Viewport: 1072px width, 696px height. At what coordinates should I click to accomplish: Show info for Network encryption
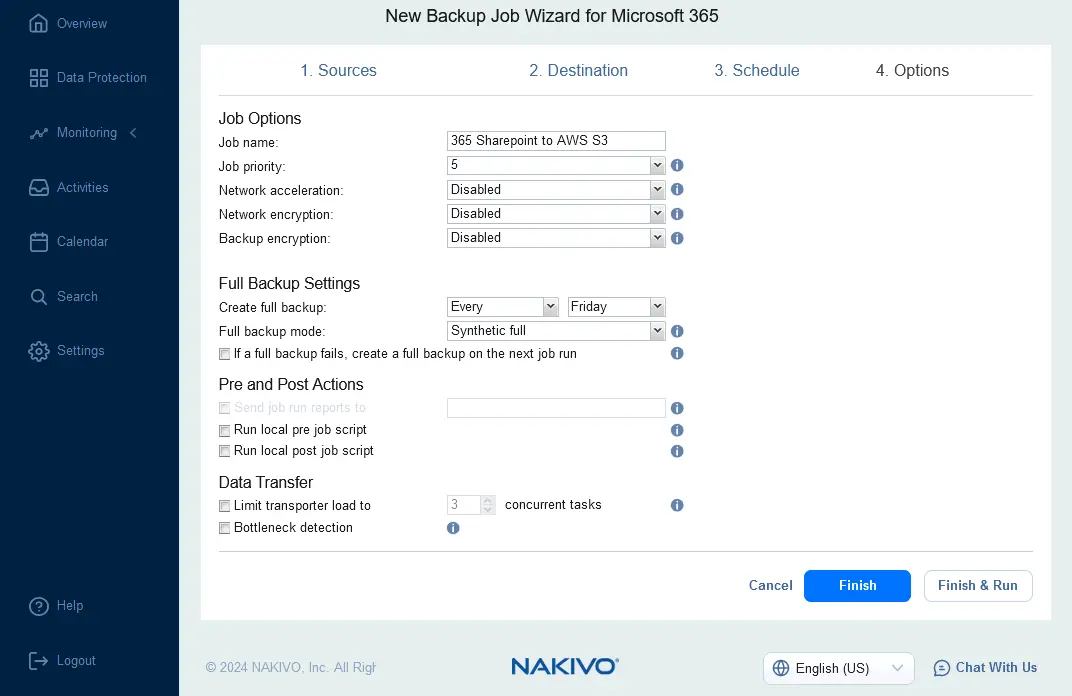677,214
